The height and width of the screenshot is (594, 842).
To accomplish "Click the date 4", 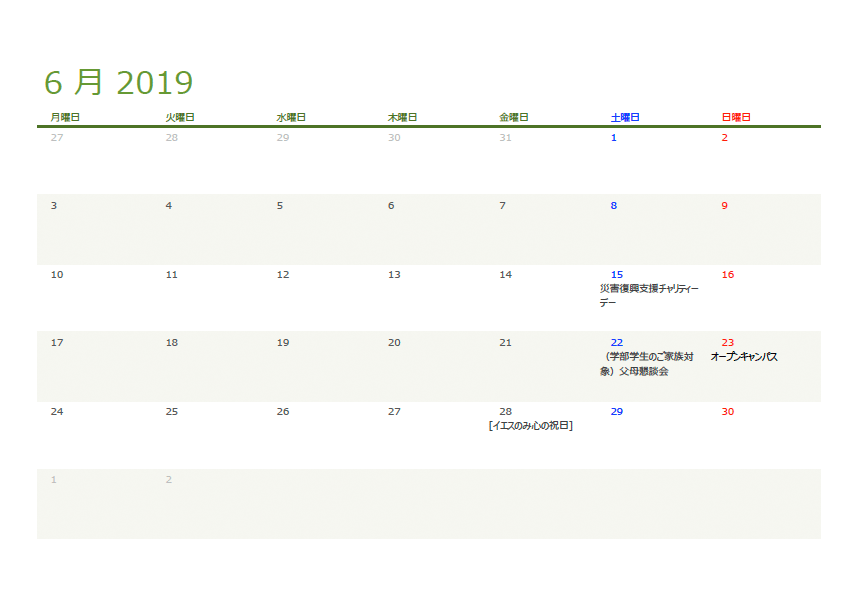I will (169, 206).
